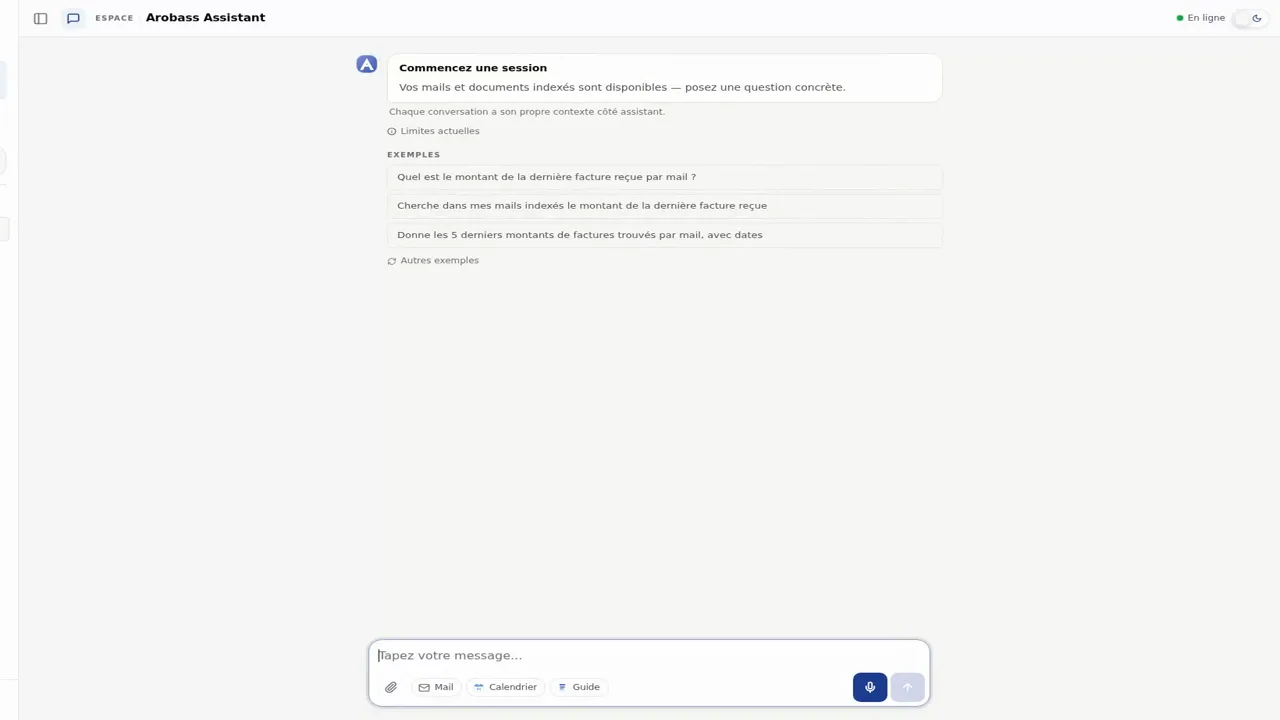
Task: Start voice input with the microphone button
Action: click(870, 687)
